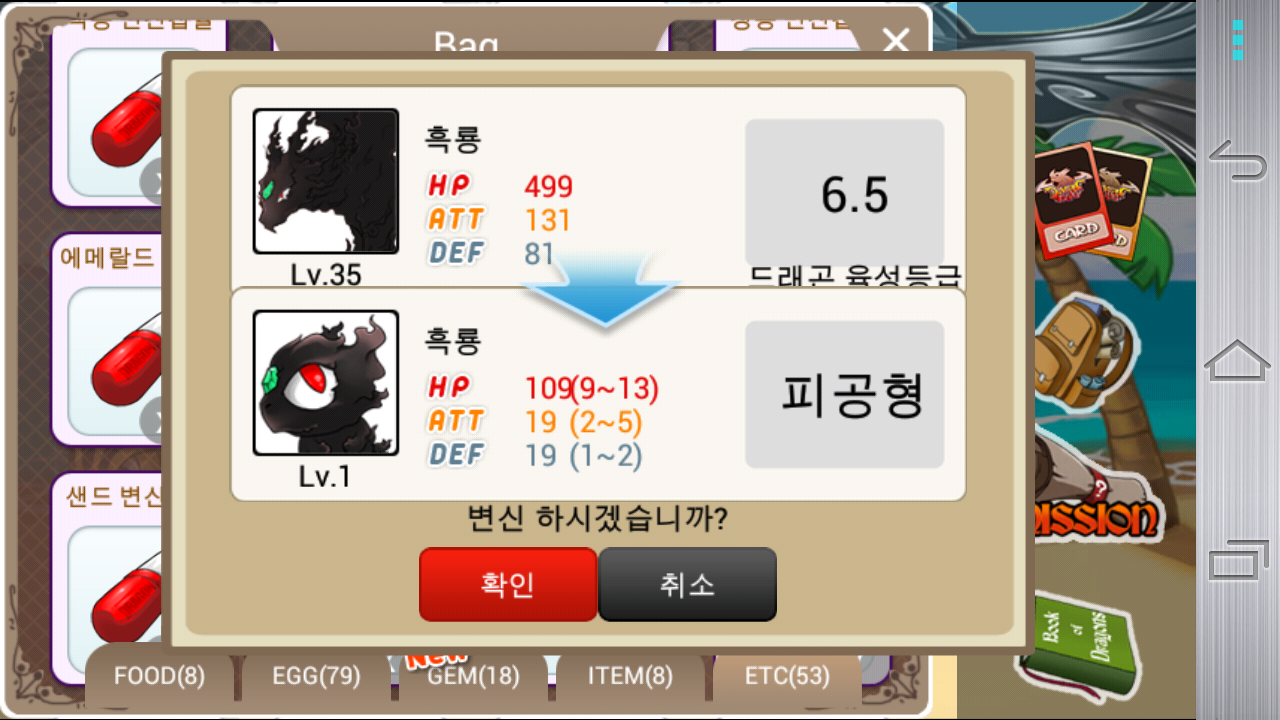Tap the 6.5 dragon growth grade box
Screen dimensions: 1280x720
point(845,193)
